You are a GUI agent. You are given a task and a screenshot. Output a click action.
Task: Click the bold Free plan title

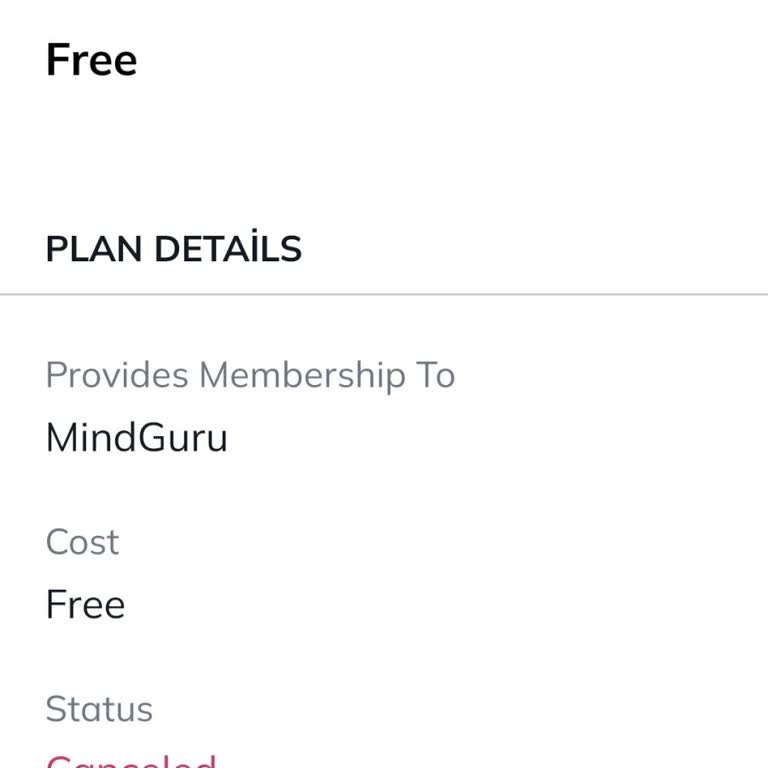coord(91,60)
